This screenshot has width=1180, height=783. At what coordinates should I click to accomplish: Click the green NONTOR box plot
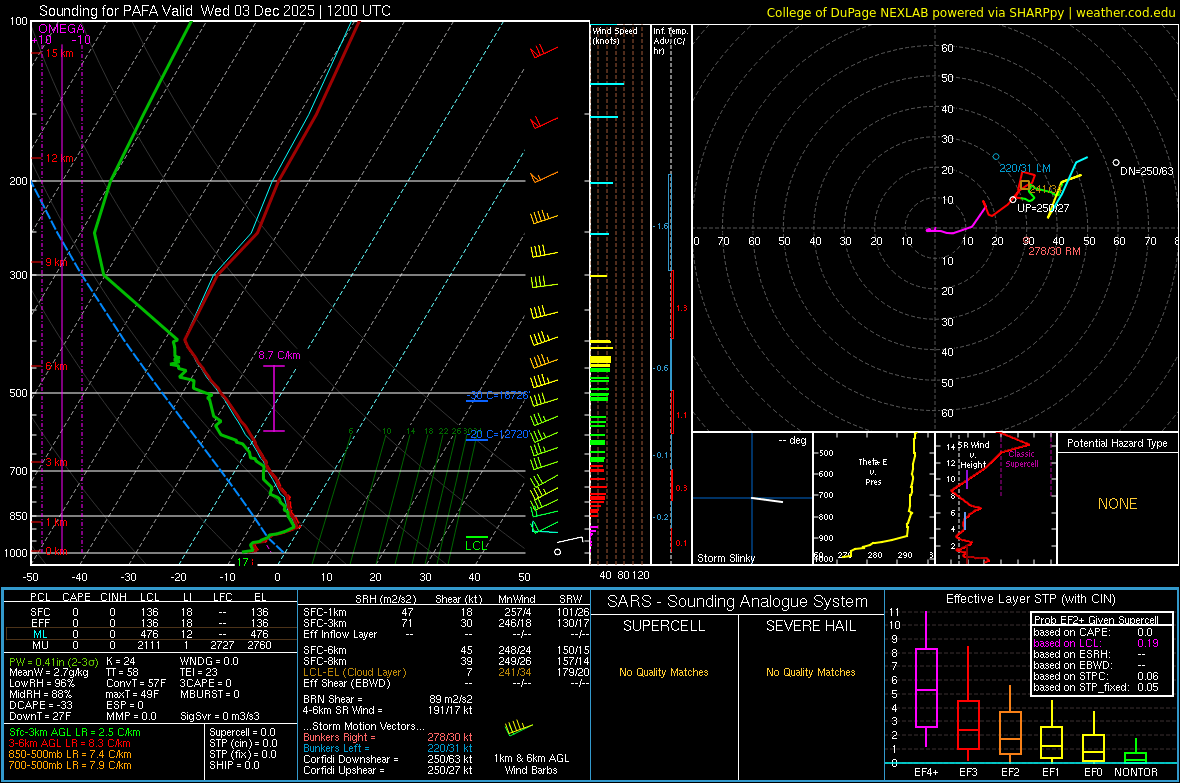coord(1136,753)
